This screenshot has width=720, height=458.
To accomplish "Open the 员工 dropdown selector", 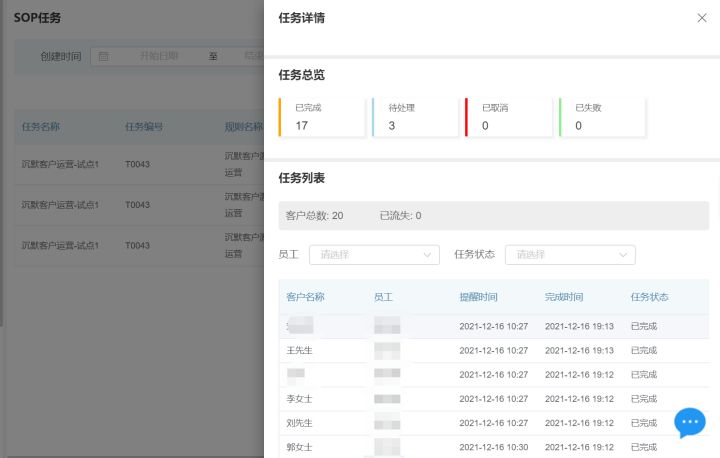I will tap(373, 255).
